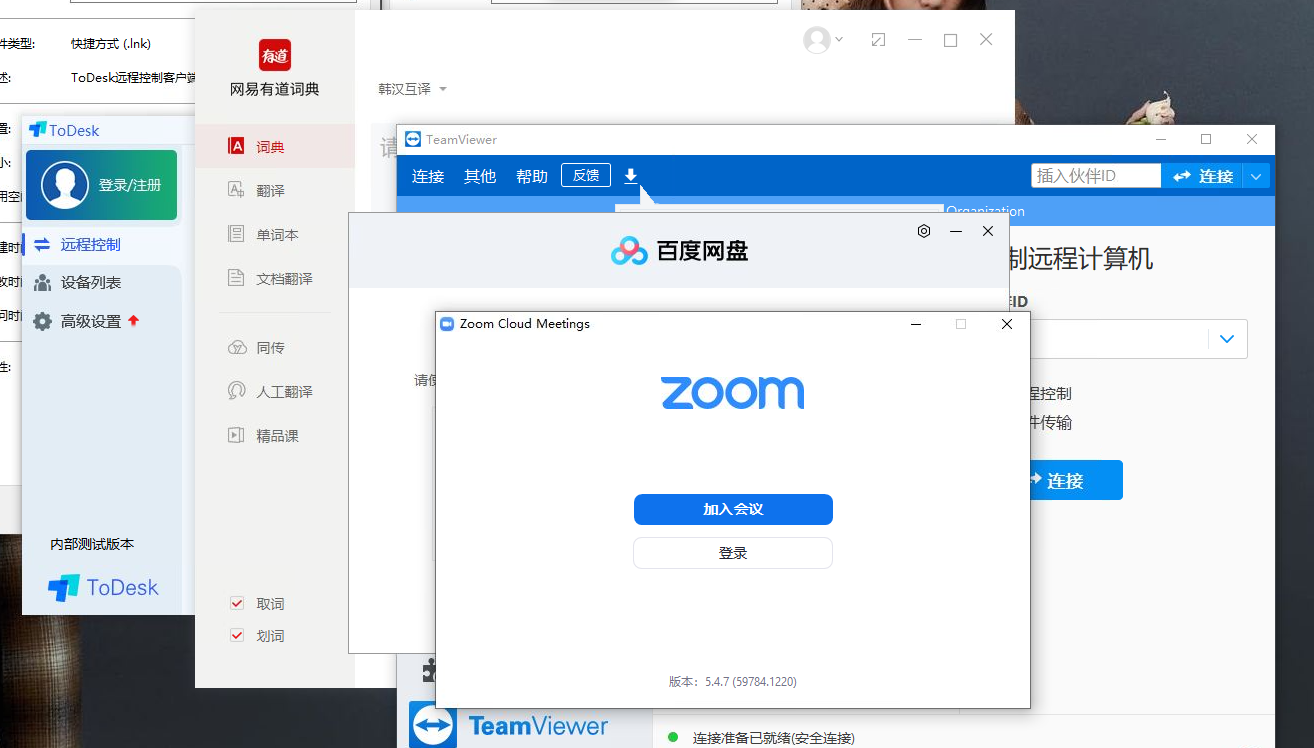Click the 词典 red A icon
The height and width of the screenshot is (748, 1314).
[x=237, y=146]
